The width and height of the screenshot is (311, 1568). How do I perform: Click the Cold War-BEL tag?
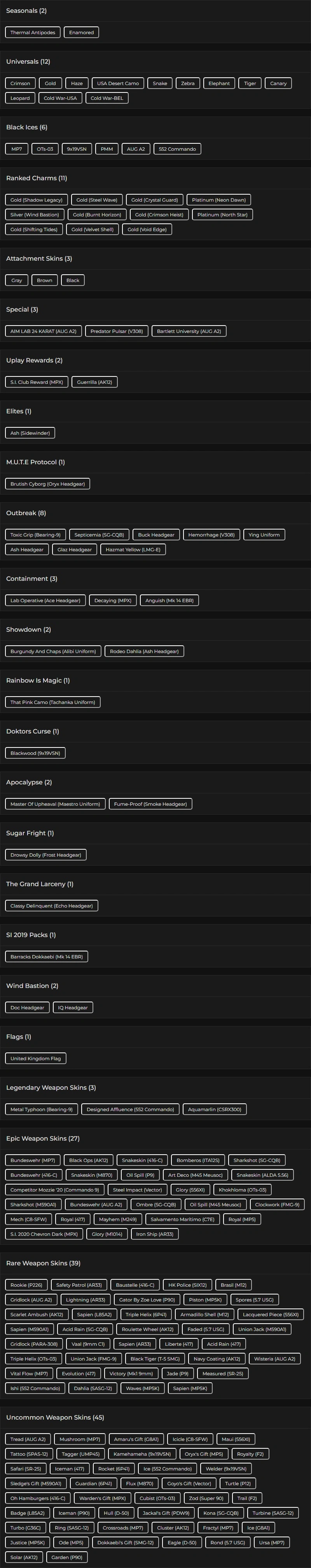tap(107, 98)
